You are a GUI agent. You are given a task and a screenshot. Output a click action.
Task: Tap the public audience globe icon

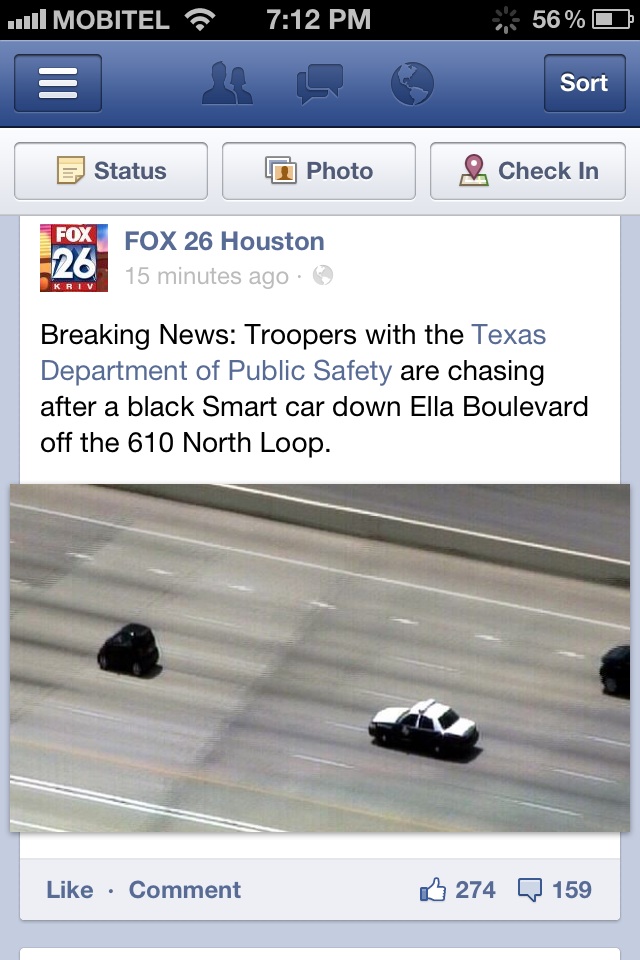coord(323,276)
